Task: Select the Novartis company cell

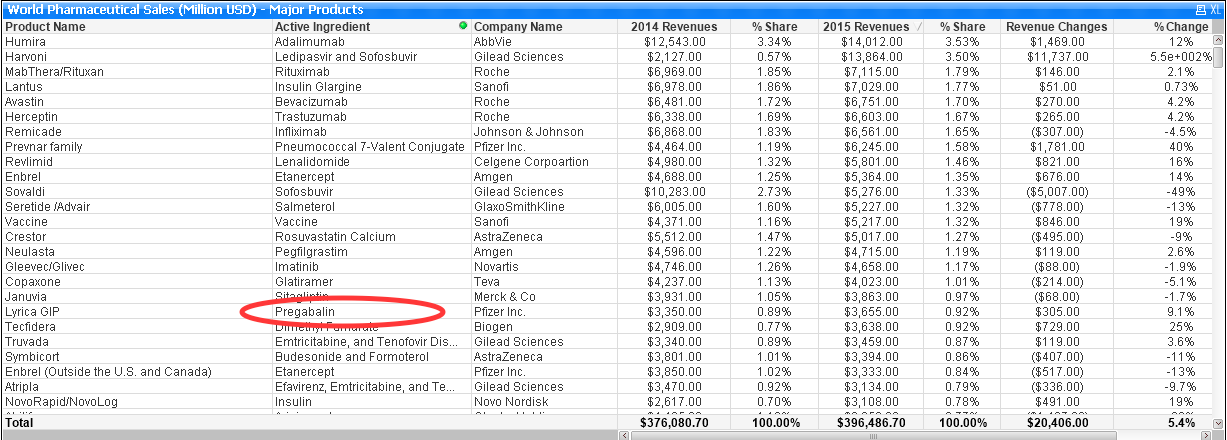Action: tap(544, 267)
